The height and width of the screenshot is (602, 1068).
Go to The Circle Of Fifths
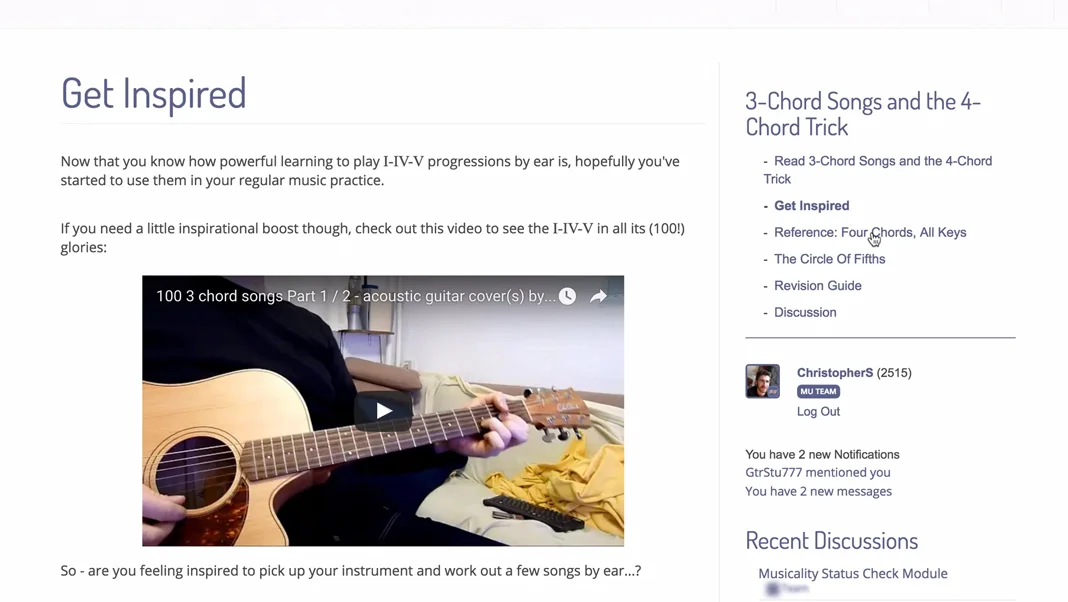coord(830,259)
